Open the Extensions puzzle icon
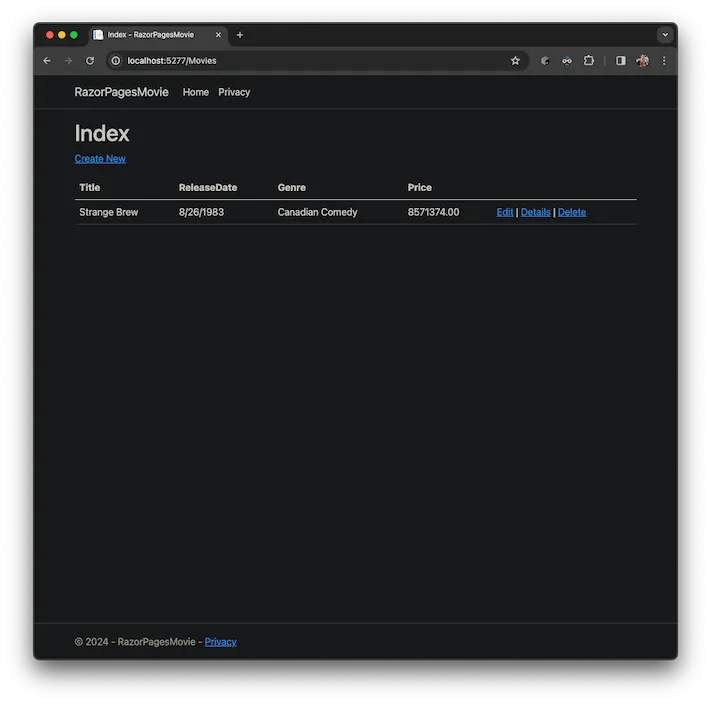Image resolution: width=711 pixels, height=704 pixels. tap(589, 61)
